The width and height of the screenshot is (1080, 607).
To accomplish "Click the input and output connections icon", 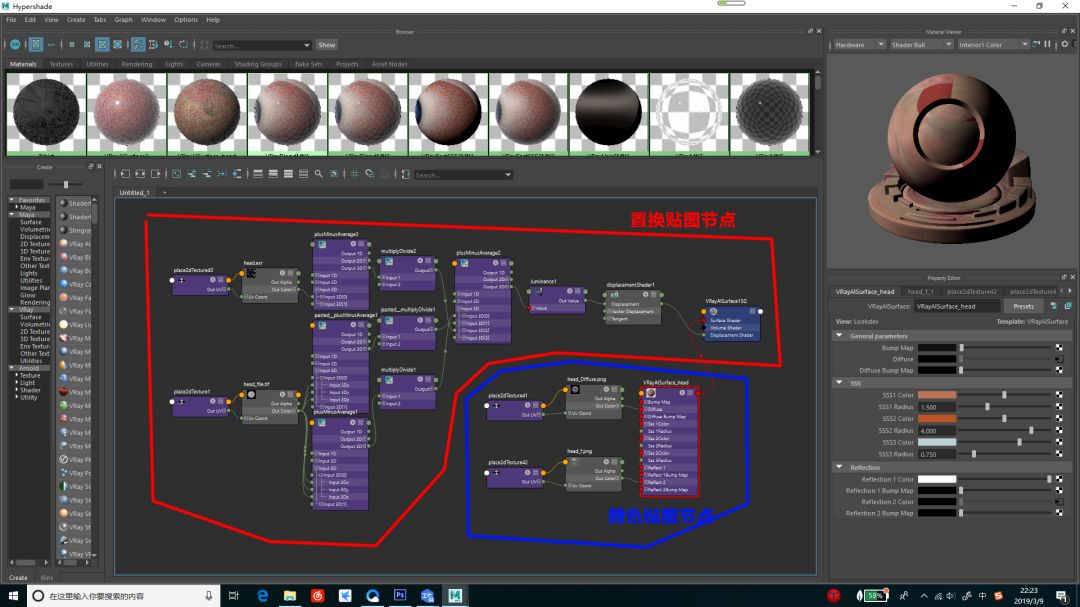I will (141, 174).
